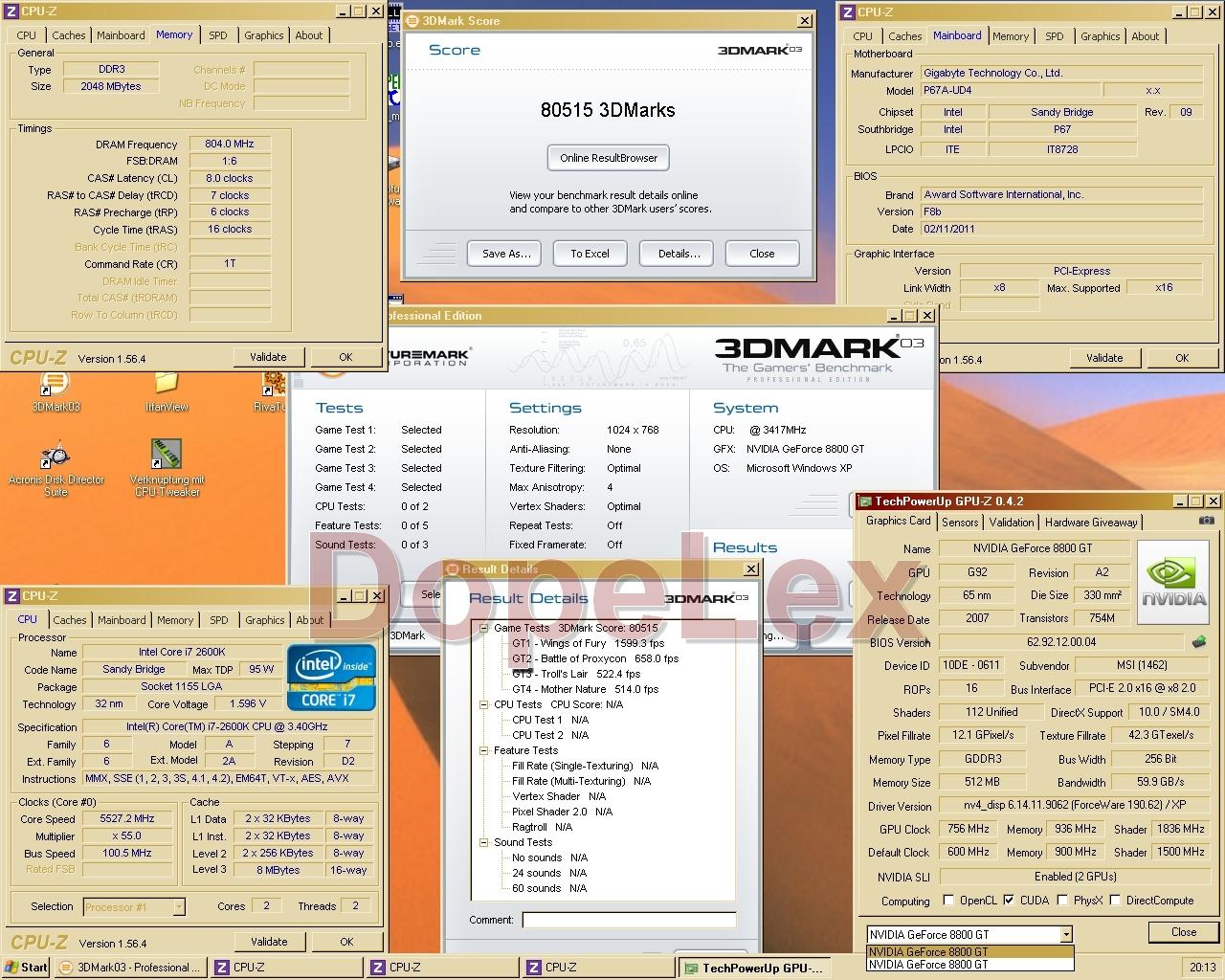Click the To Excel button

coord(590,254)
